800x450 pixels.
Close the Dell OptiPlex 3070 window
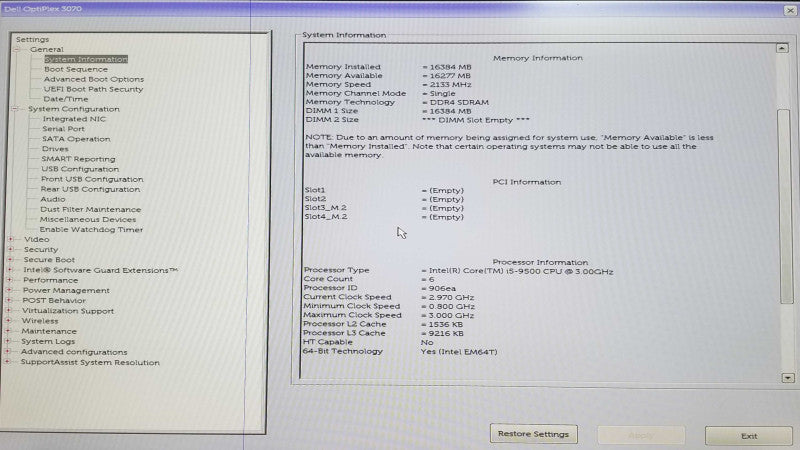click(790, 10)
